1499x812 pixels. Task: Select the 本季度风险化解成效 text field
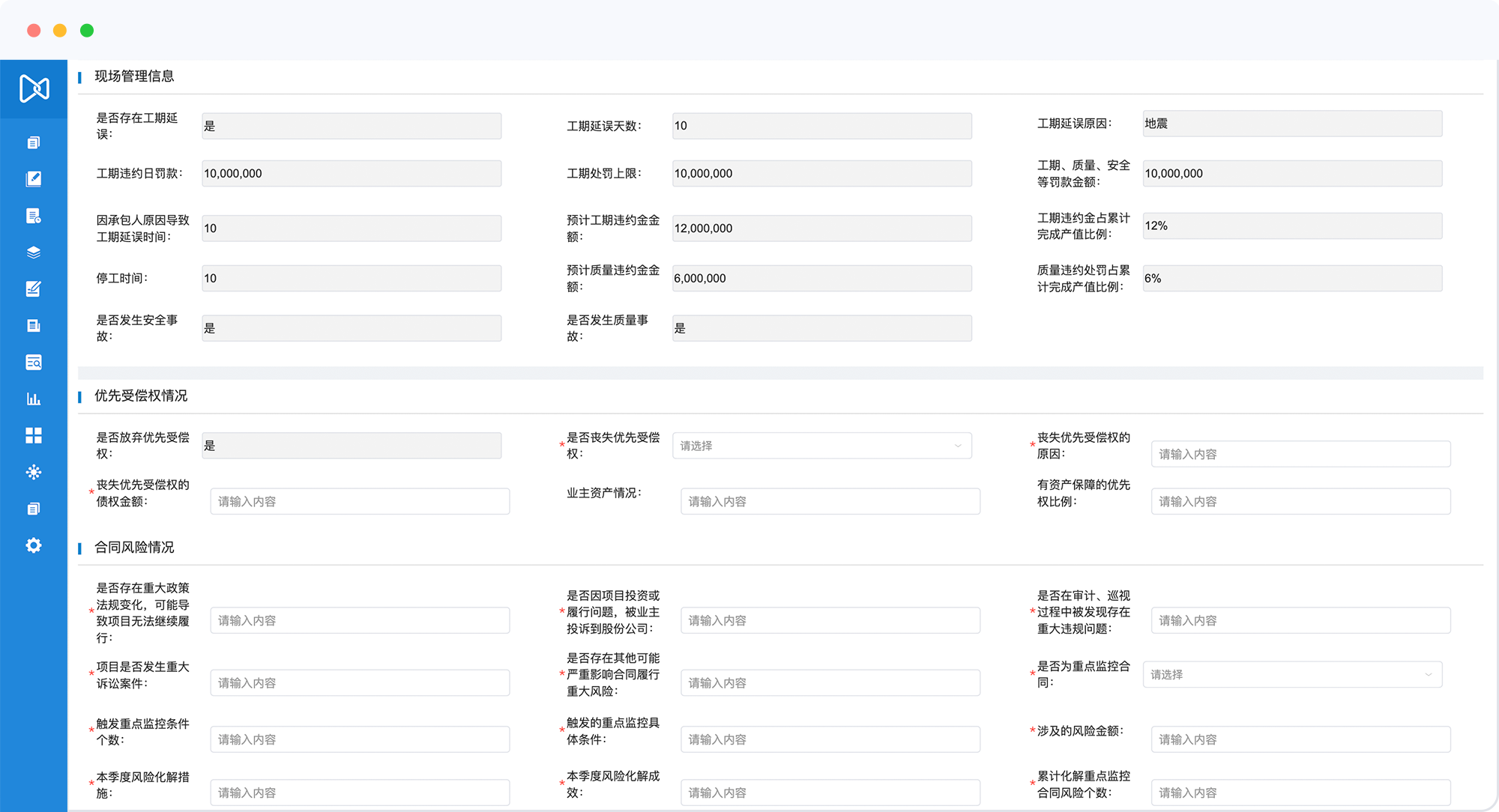(830, 793)
